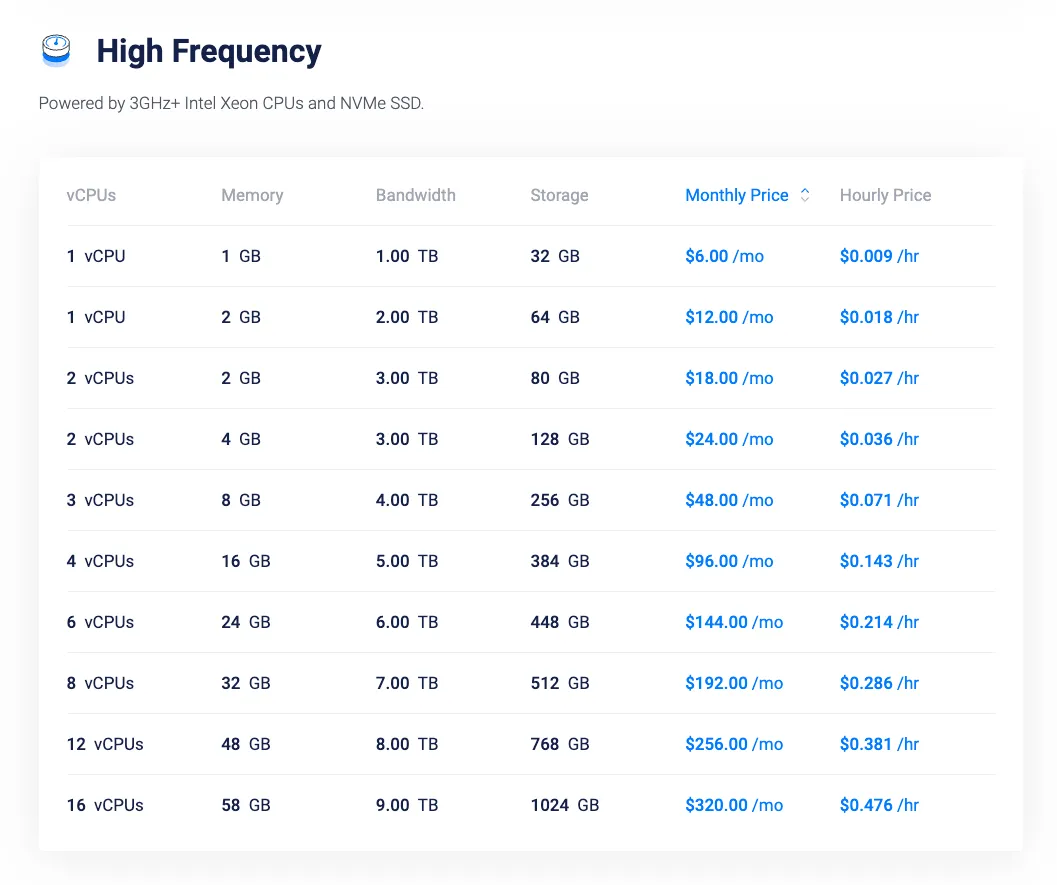Click the 1.00 TB bandwidth cell

pos(407,256)
